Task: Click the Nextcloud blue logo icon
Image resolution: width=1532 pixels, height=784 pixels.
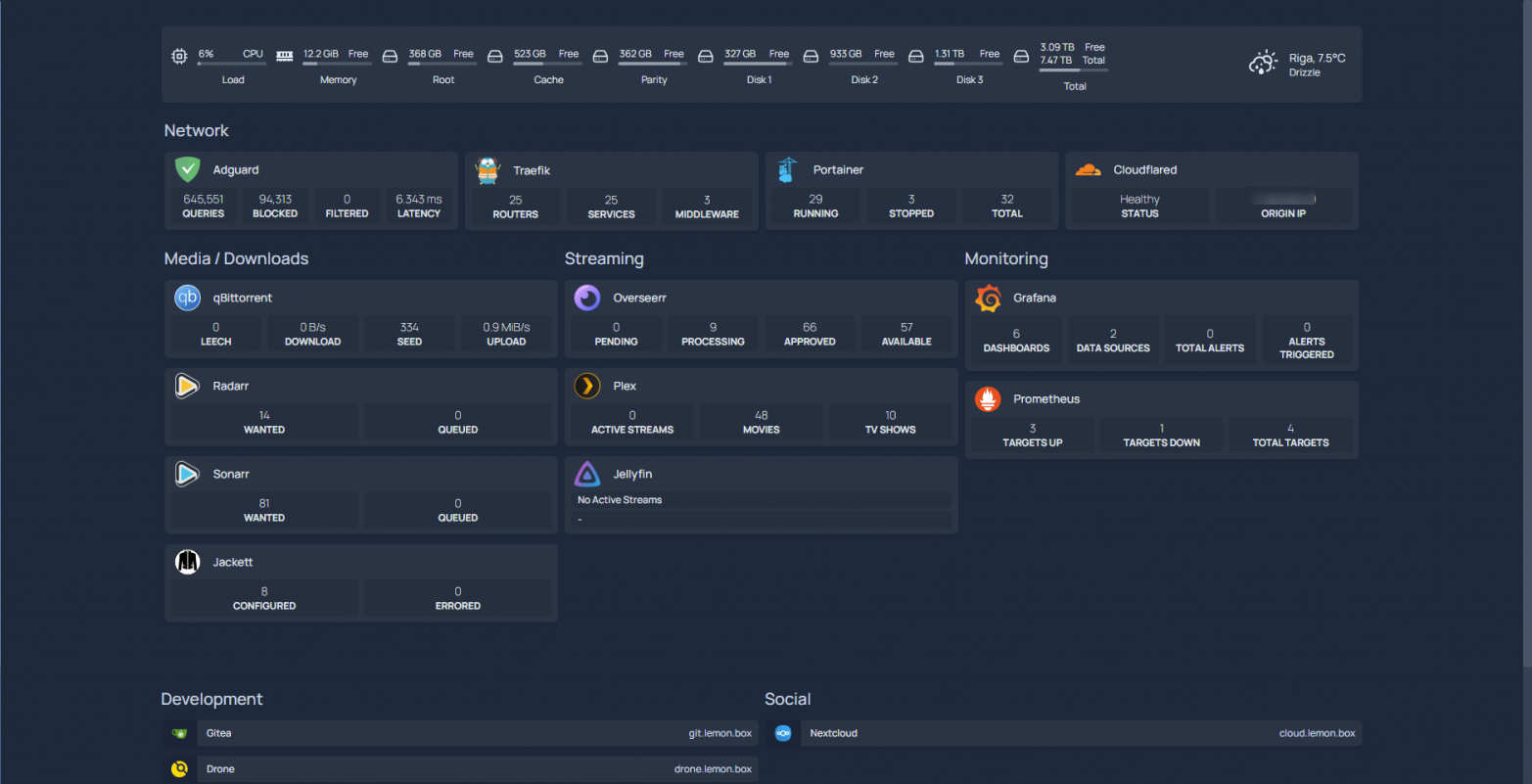Action: tap(783, 733)
